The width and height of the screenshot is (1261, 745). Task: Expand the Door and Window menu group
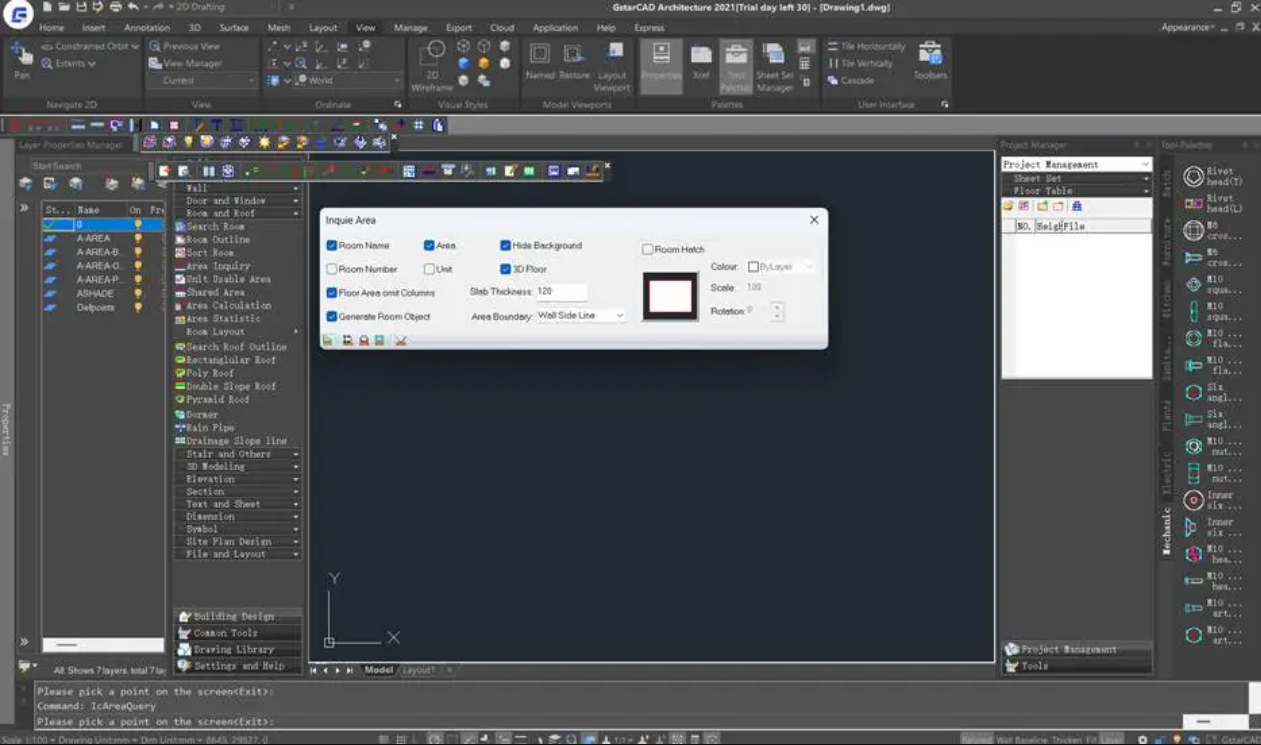238,201
